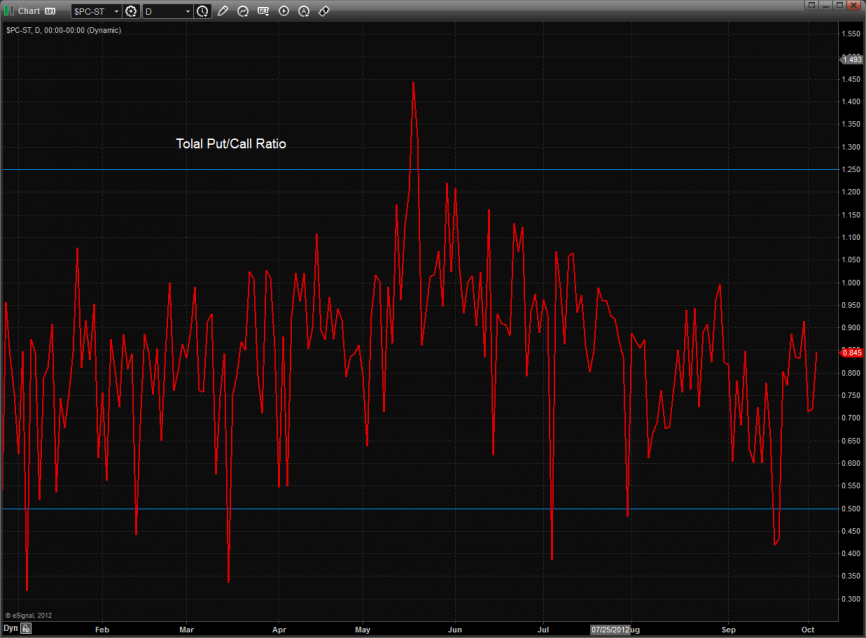Click the blue horizontal line at 0.500

click(300, 508)
